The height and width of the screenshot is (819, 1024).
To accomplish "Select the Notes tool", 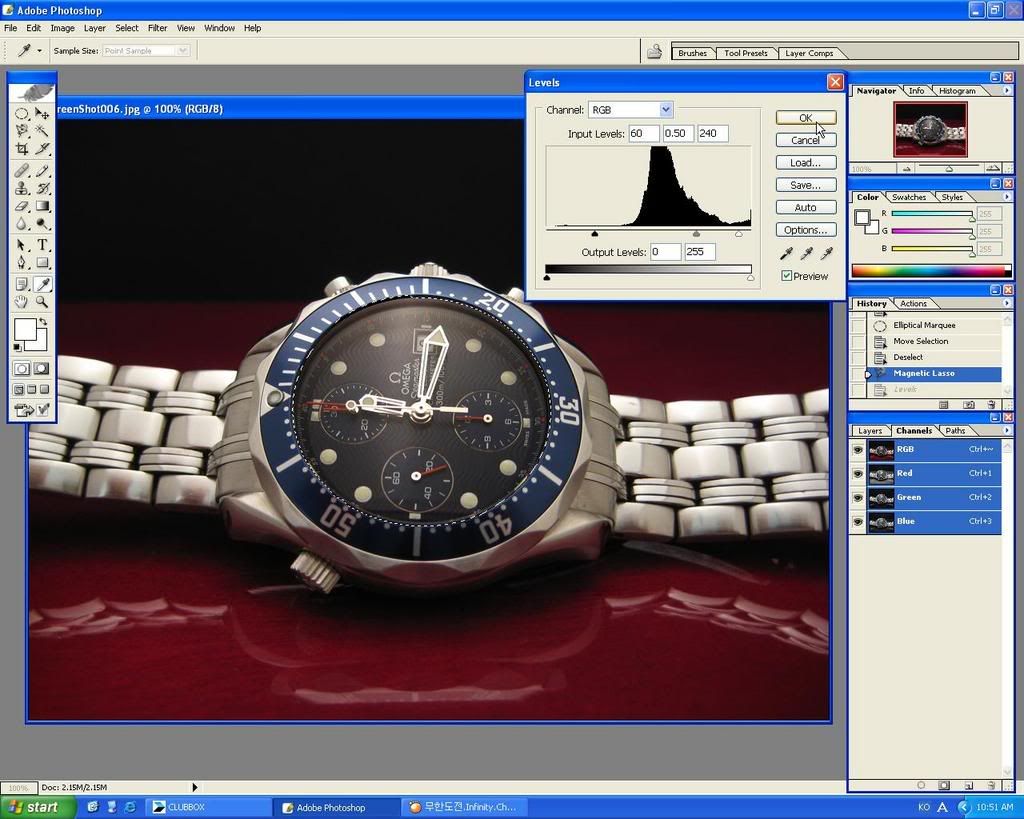I will 22,284.
